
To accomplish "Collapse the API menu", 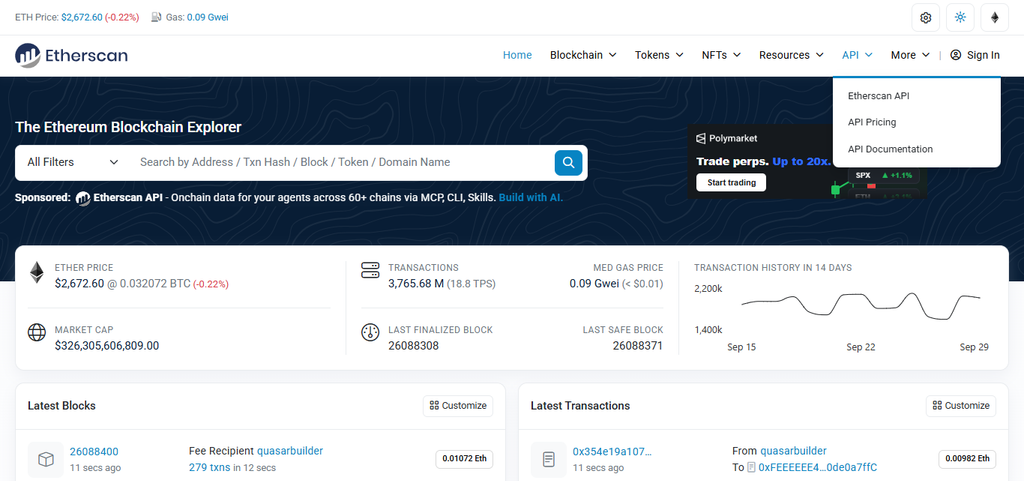I will pos(857,55).
